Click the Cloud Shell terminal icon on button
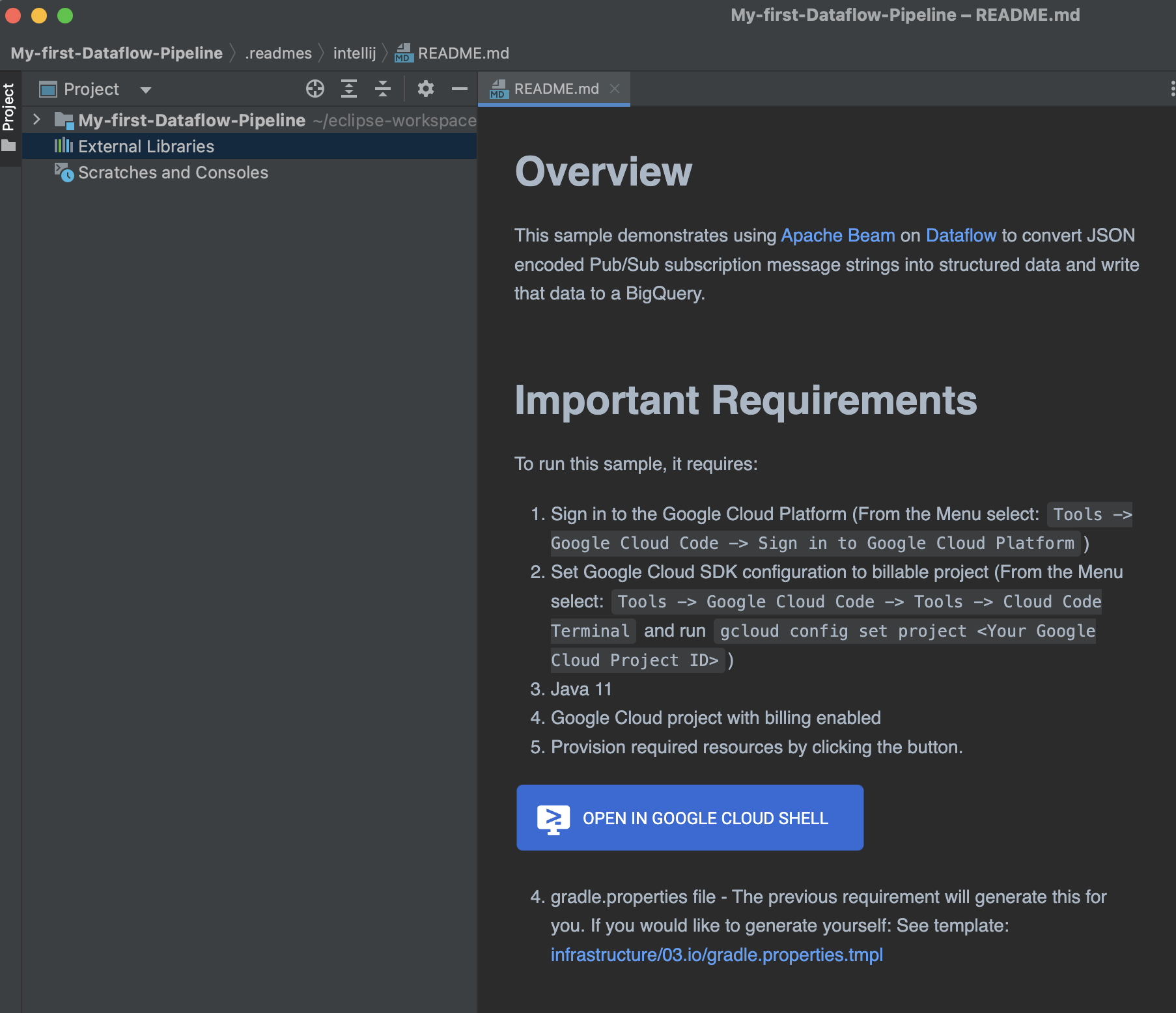The height and width of the screenshot is (1013, 1176). coord(553,819)
